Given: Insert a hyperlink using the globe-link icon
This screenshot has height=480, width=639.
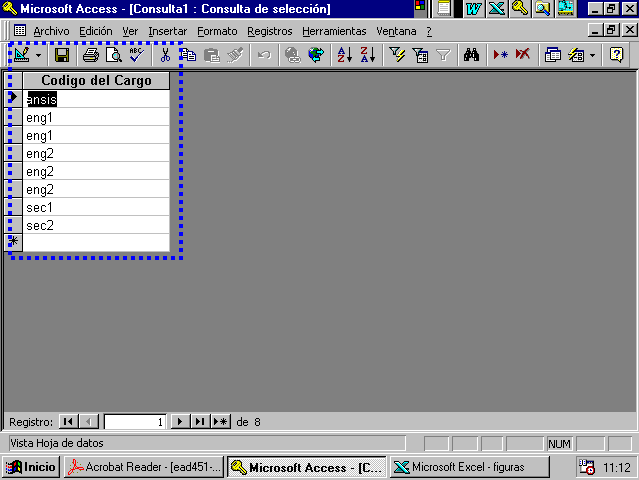Looking at the screenshot, I should pos(292,55).
